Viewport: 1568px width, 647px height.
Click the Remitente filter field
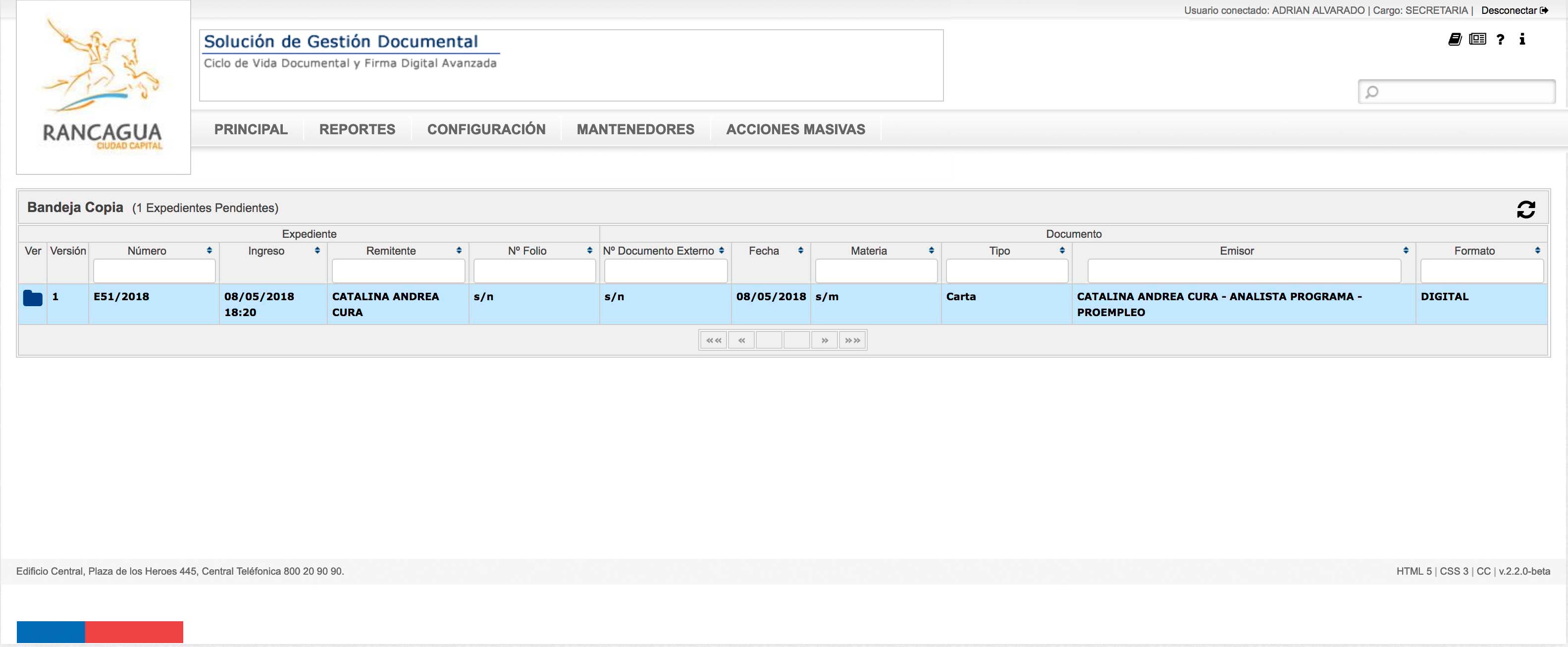pyautogui.click(x=398, y=271)
